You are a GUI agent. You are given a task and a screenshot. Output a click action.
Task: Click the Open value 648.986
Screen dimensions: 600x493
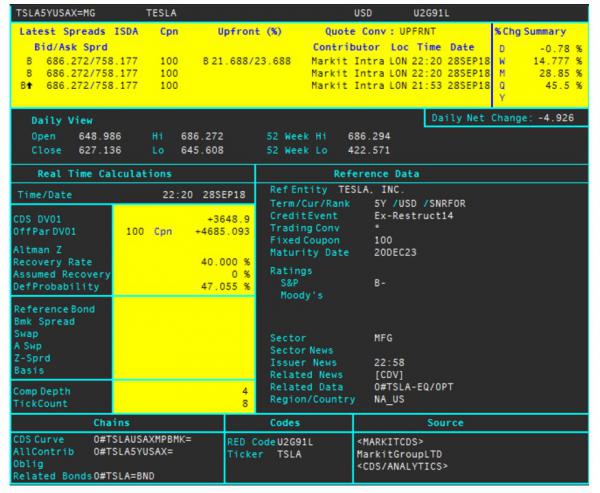(x=100, y=136)
